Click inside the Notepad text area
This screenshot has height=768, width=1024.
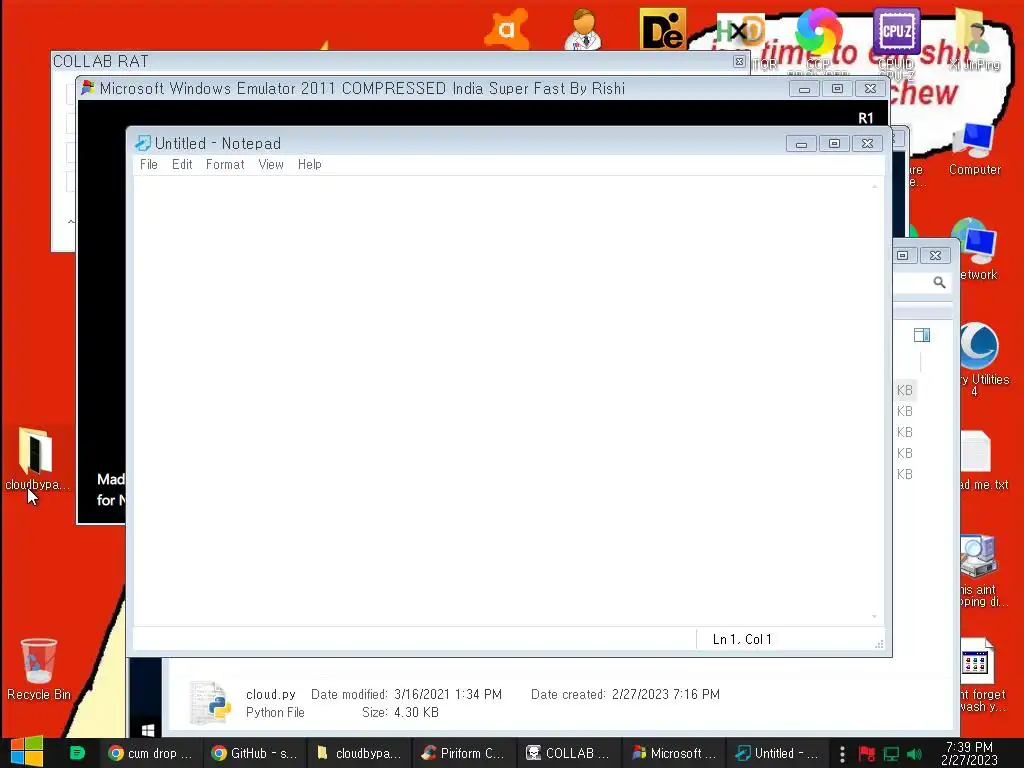[x=503, y=400]
